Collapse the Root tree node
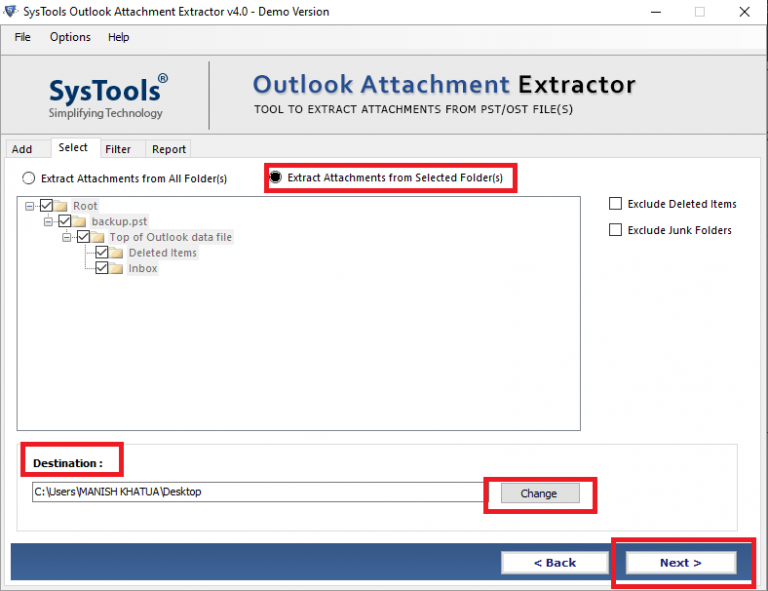 tap(30, 206)
